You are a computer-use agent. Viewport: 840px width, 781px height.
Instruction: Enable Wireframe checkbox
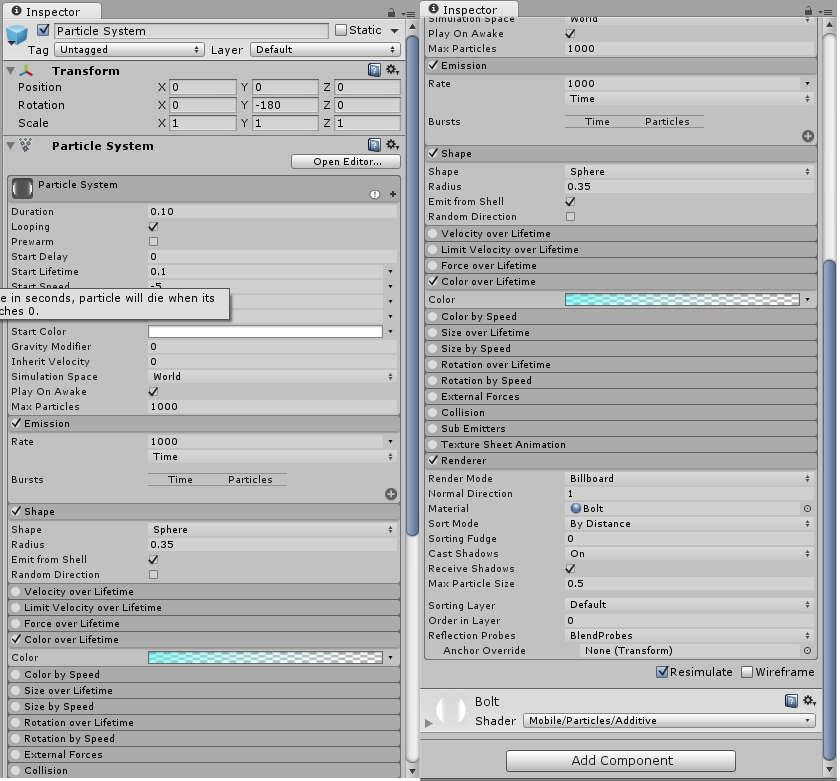click(747, 672)
